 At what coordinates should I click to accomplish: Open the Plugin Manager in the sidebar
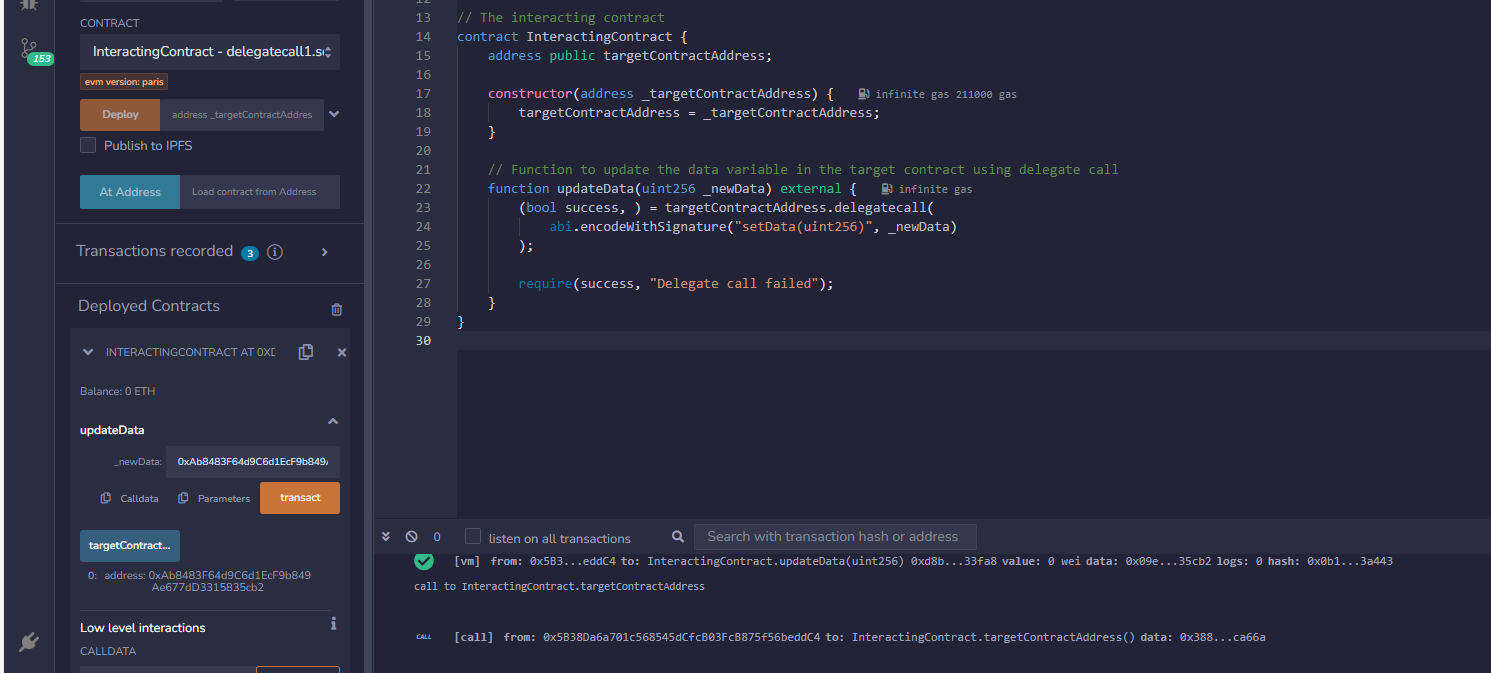click(x=29, y=643)
